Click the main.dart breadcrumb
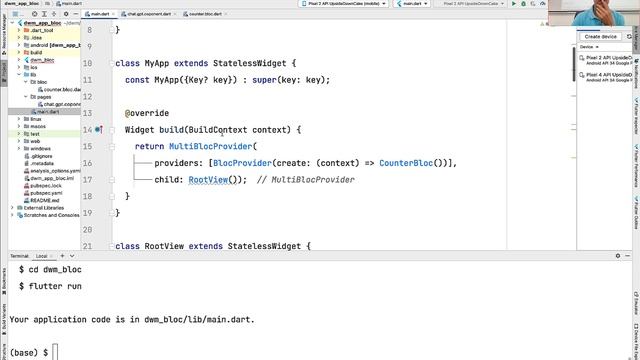Screen dimensions: 640x360 click(x=69, y=3)
